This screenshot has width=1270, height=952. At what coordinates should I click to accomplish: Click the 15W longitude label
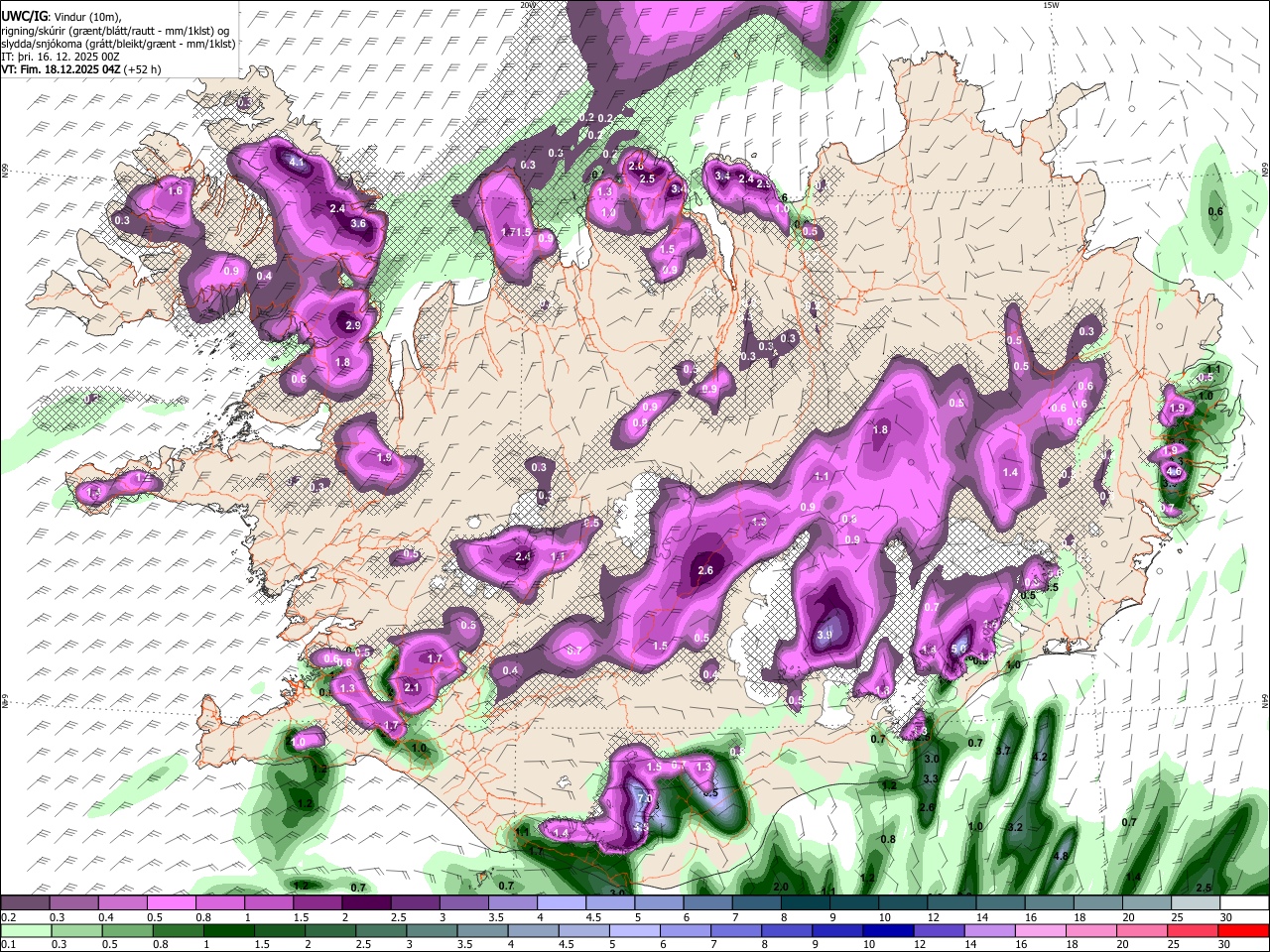(x=1052, y=6)
